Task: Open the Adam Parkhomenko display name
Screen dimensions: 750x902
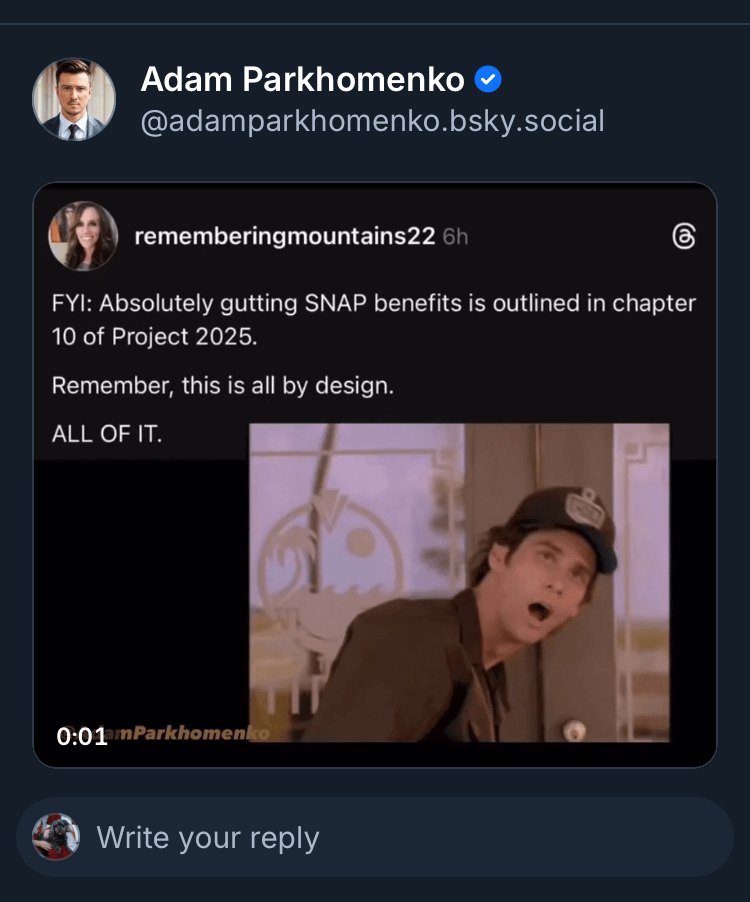Action: [x=302, y=79]
